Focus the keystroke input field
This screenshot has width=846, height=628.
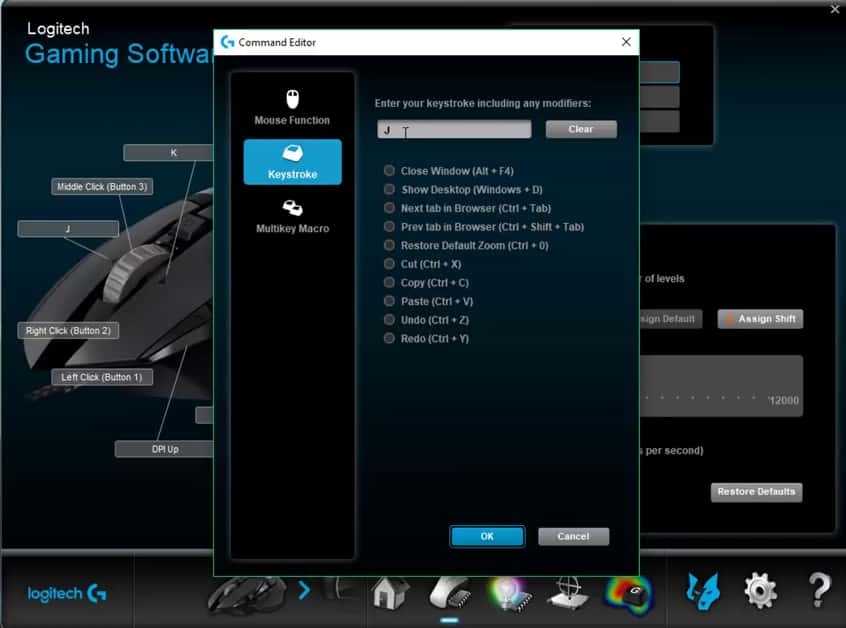[x=454, y=129]
